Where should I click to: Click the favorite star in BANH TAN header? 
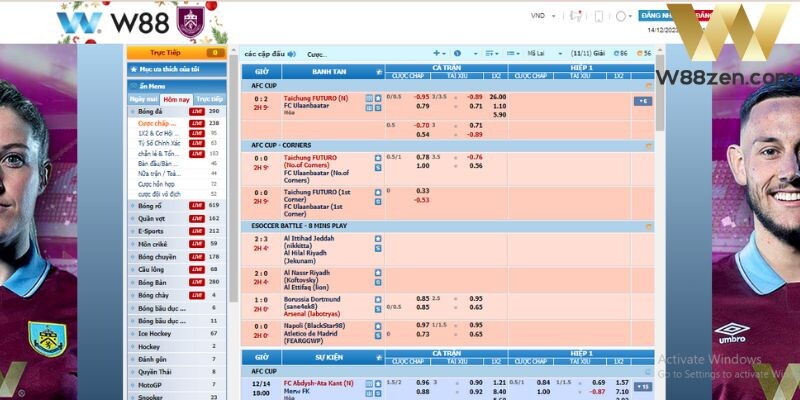point(379,72)
